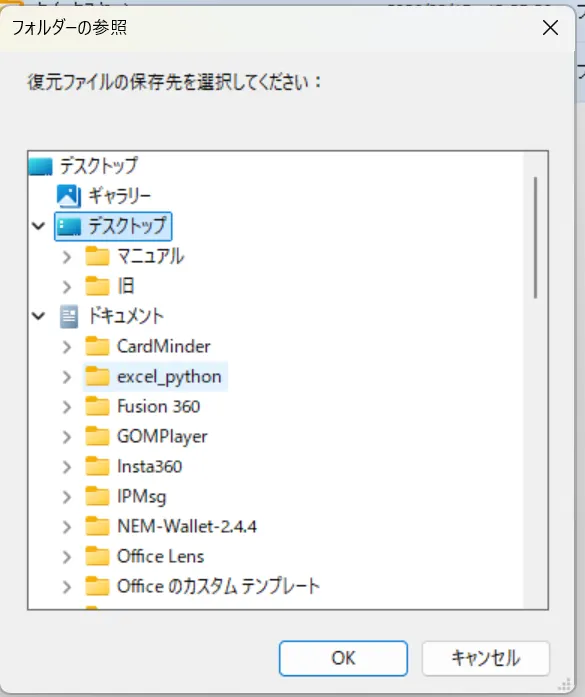Confirm selection with the OK button
The height and width of the screenshot is (697, 585).
(343, 658)
